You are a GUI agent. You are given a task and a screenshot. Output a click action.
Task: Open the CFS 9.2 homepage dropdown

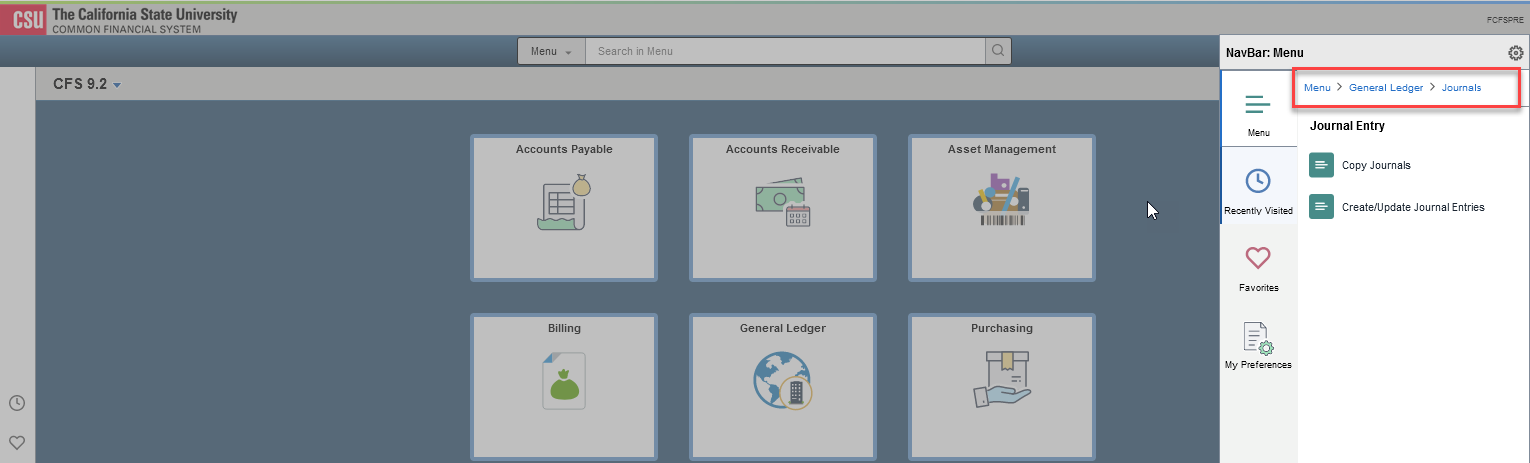pyautogui.click(x=87, y=85)
